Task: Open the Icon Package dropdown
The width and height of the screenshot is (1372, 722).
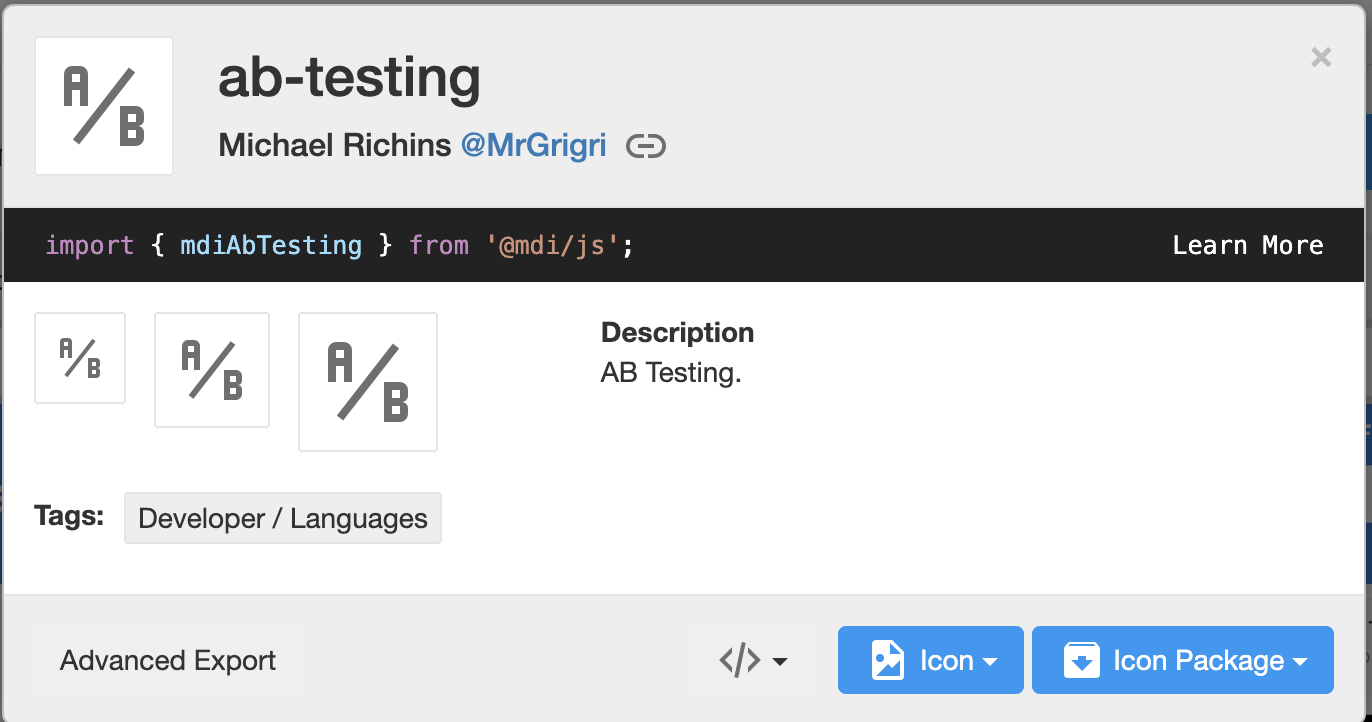Action: pyautogui.click(x=1183, y=660)
